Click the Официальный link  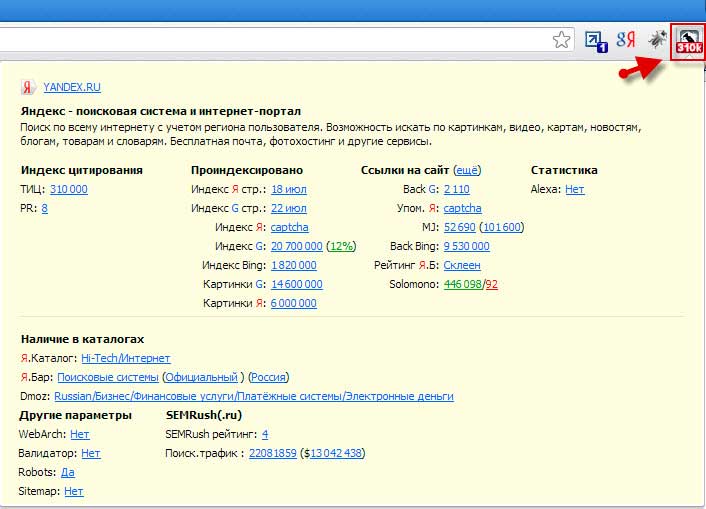(201, 377)
